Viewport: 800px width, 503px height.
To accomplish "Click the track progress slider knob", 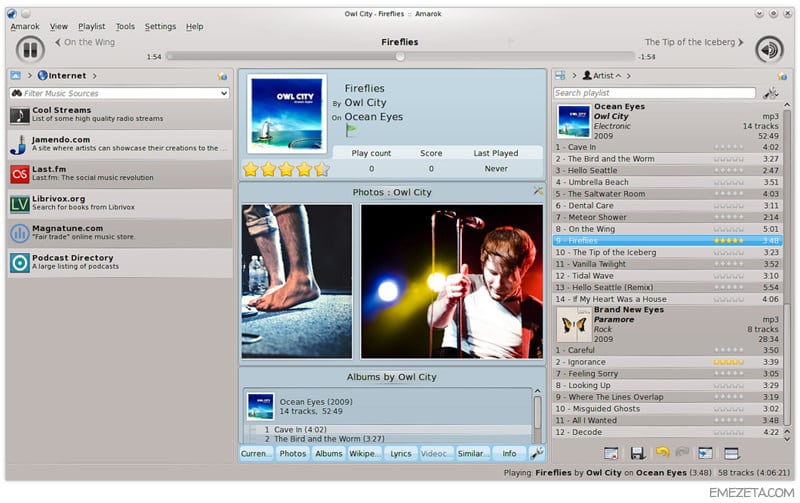I will pos(401,56).
